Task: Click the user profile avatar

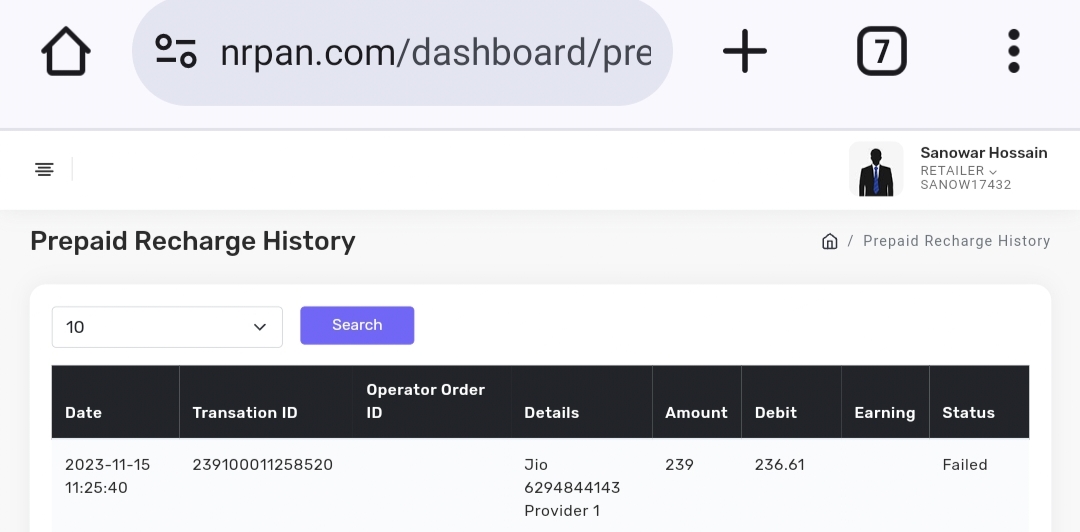Action: (x=876, y=169)
